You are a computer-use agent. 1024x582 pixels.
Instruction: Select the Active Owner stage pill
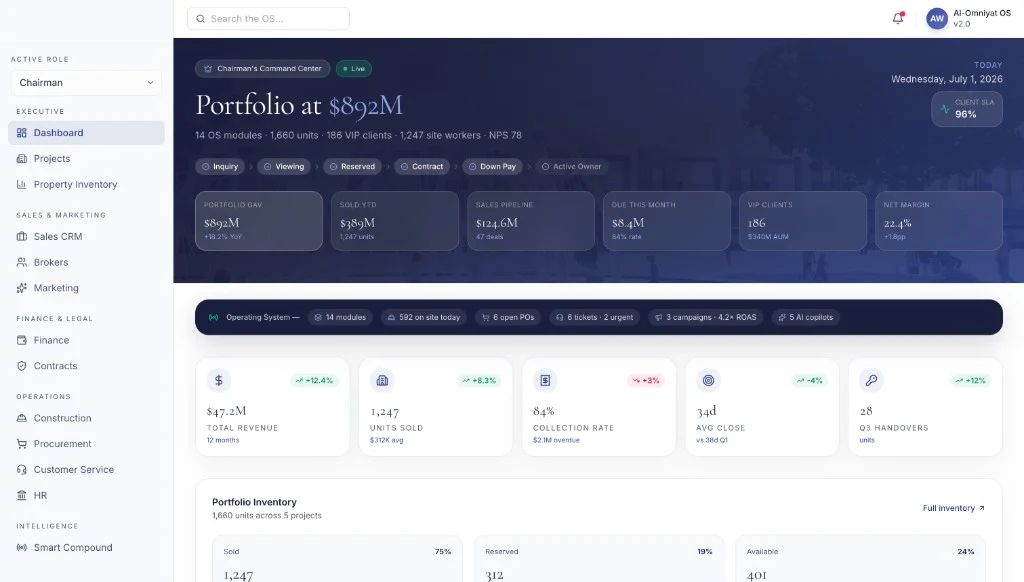[571, 167]
